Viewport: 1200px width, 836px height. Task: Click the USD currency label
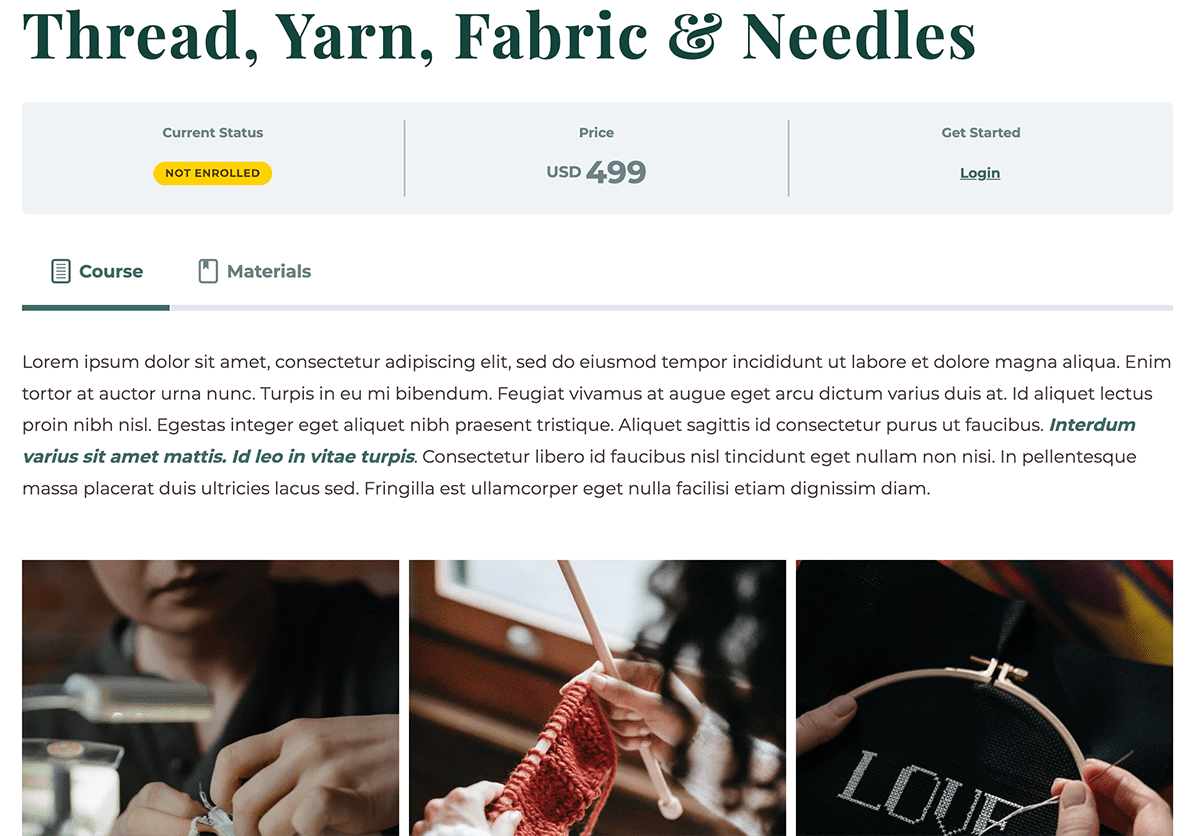[564, 172]
